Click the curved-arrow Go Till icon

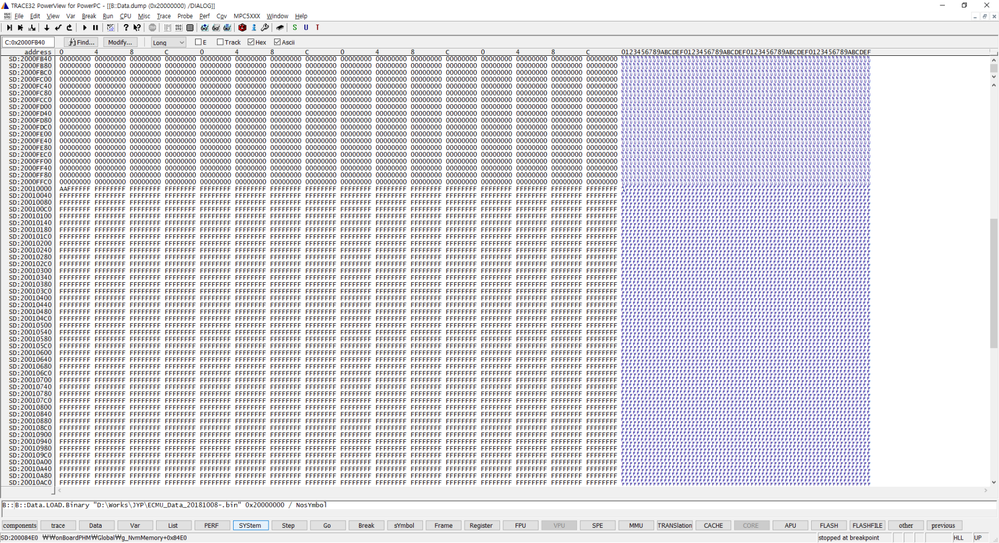(x=69, y=27)
